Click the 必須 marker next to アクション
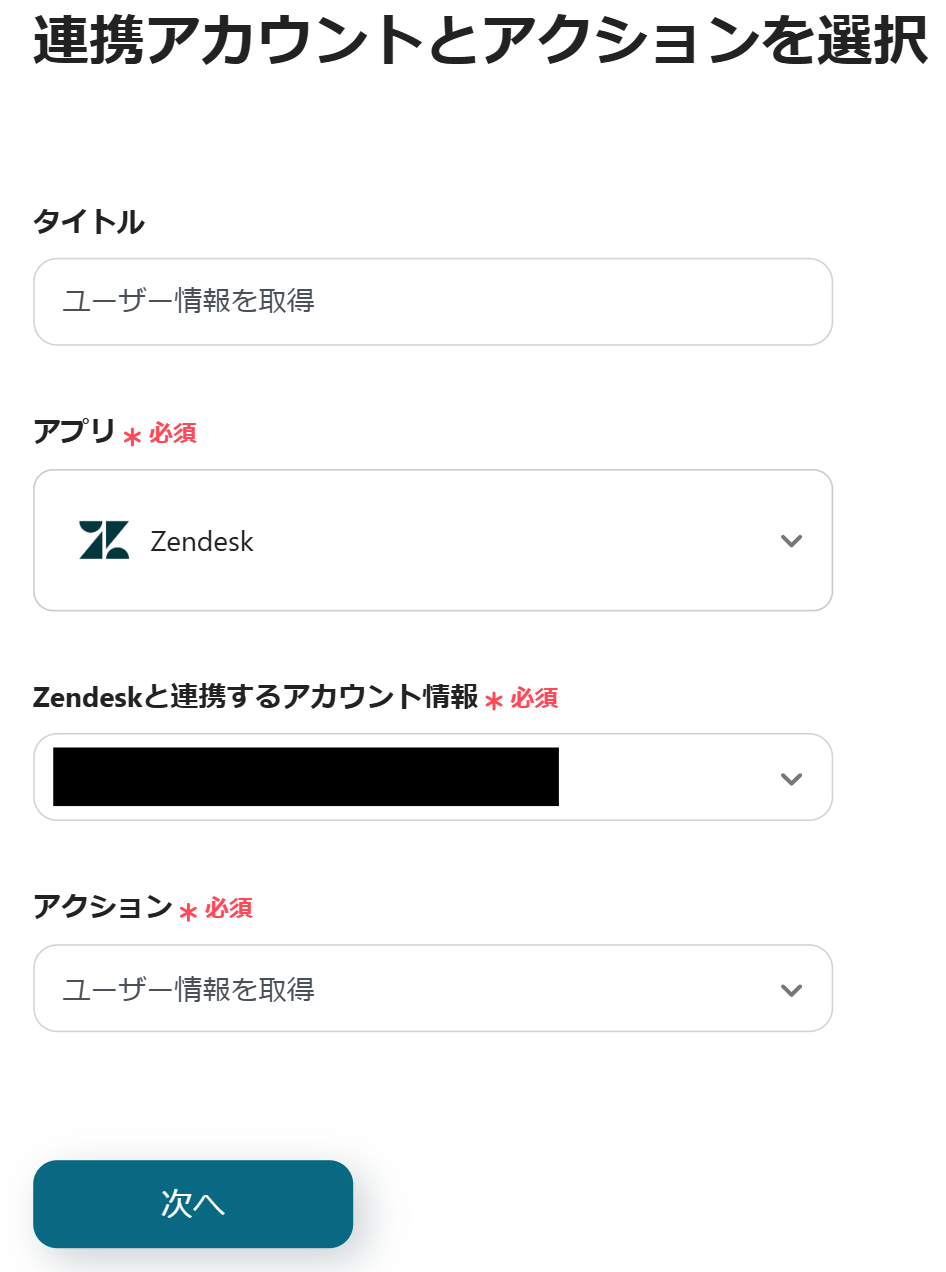This screenshot has height=1272, width=946. click(229, 908)
